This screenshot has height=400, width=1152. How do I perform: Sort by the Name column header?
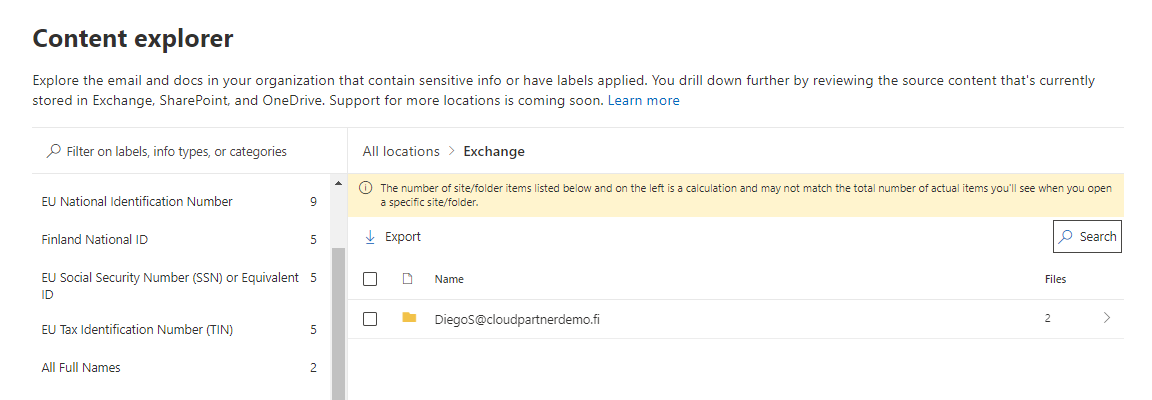click(449, 279)
